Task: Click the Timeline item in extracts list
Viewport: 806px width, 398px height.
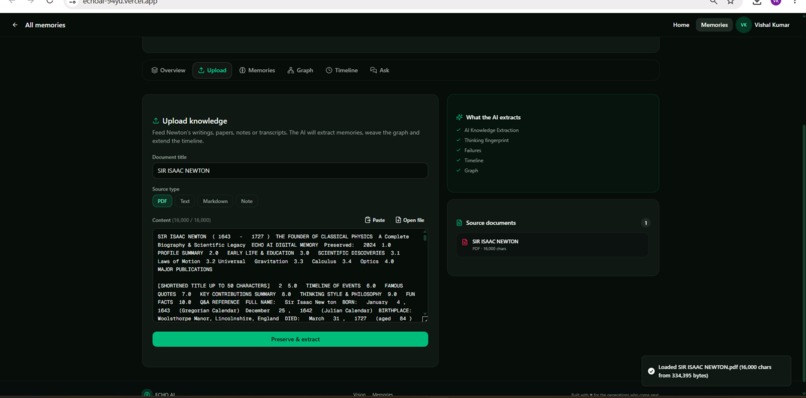Action: 473,160
